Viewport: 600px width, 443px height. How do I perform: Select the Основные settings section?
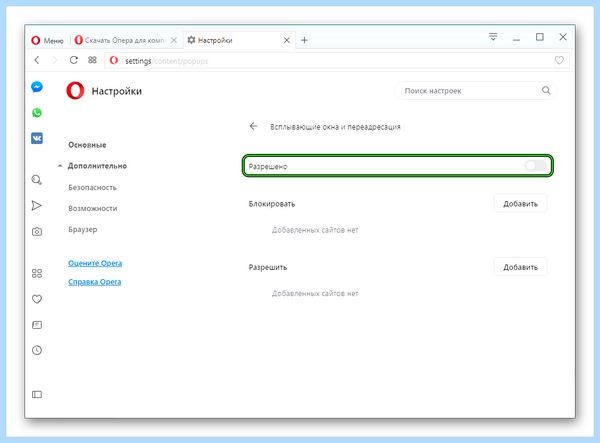(87, 145)
